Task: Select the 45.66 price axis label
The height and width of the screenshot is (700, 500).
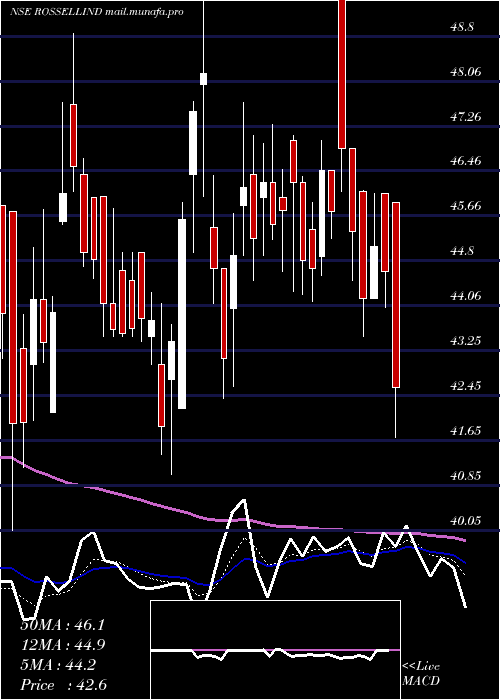Action: click(x=465, y=206)
